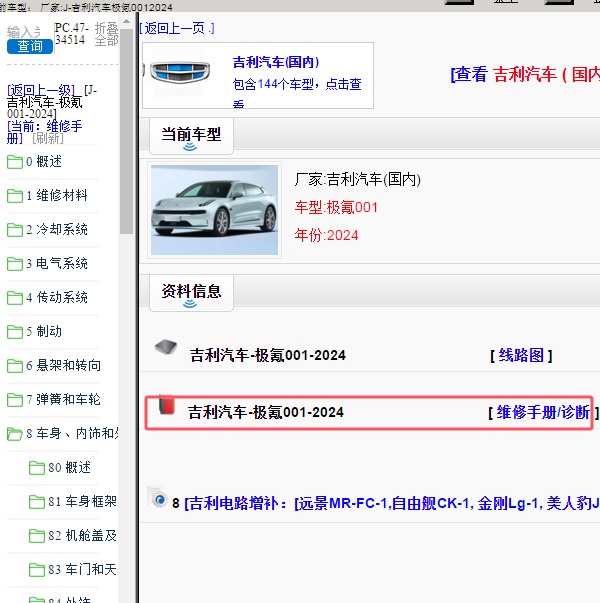Select 80 概述 tree label
Image resolution: width=600 pixels, height=603 pixels.
tap(70, 467)
